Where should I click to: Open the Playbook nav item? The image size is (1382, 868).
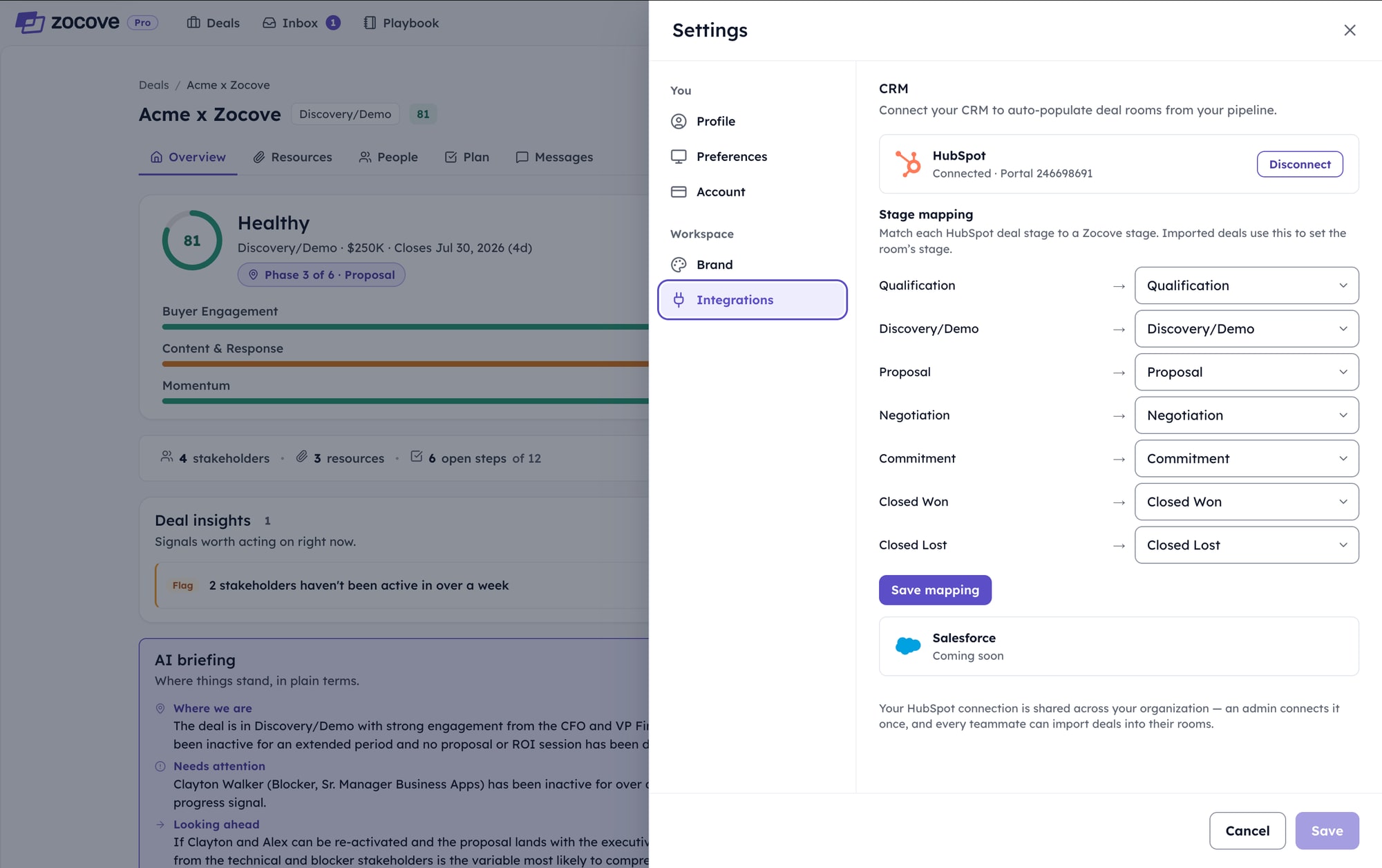pyautogui.click(x=401, y=23)
